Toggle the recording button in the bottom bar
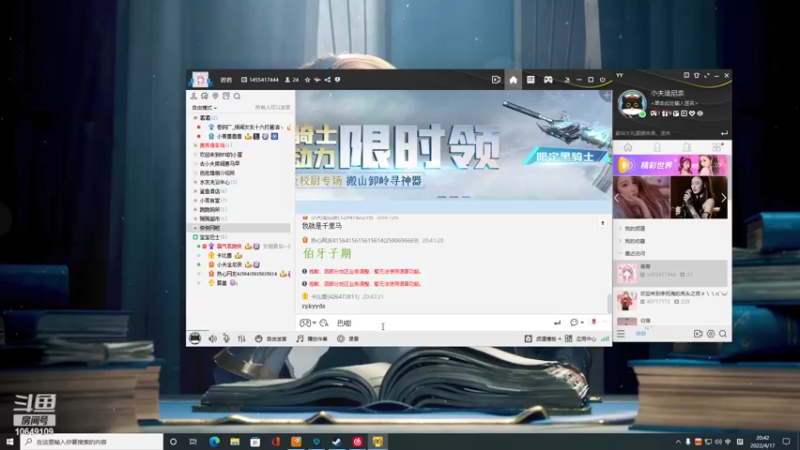Viewport: 800px width, 450px height. click(x=349, y=339)
